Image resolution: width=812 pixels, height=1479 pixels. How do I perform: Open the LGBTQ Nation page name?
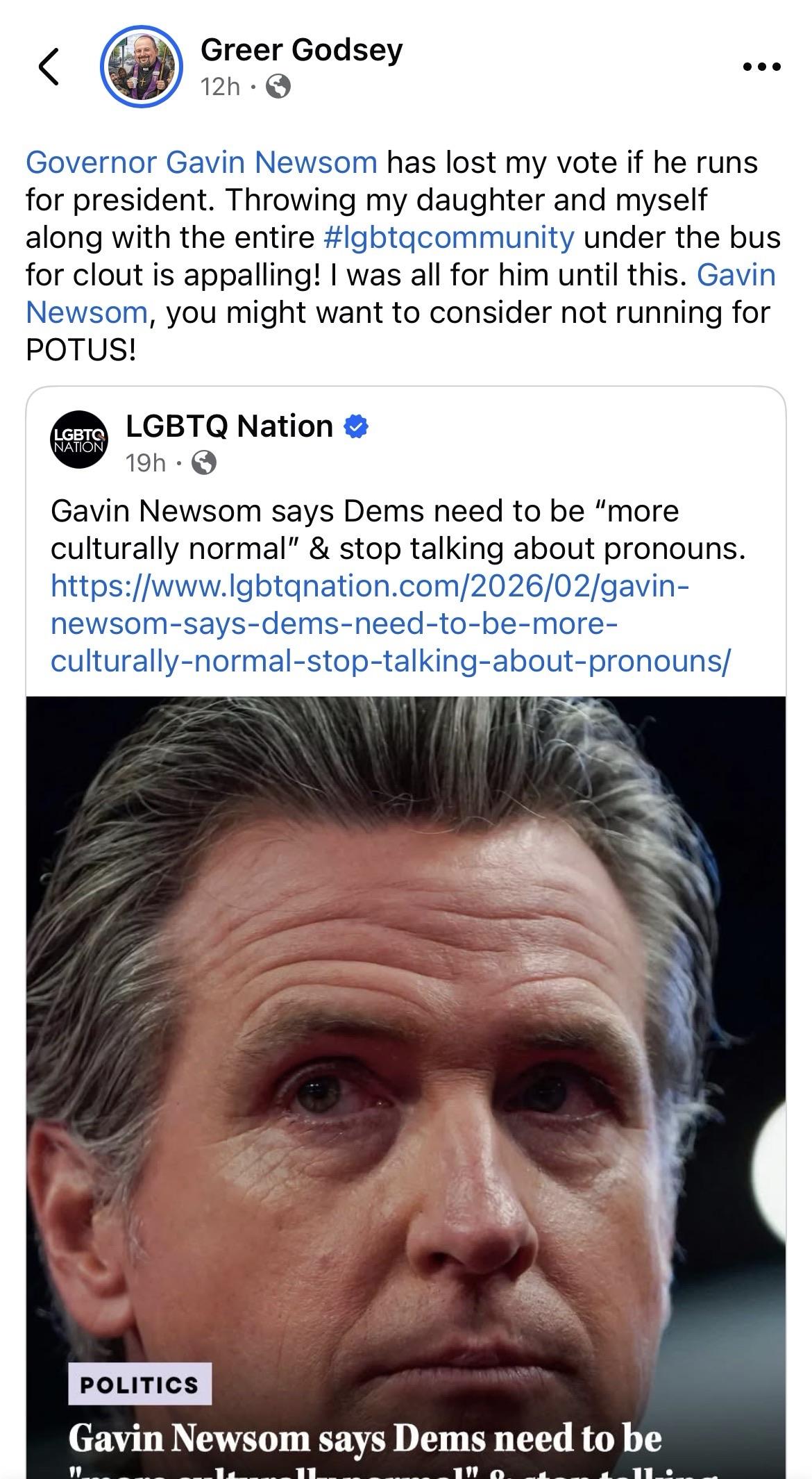click(x=229, y=426)
